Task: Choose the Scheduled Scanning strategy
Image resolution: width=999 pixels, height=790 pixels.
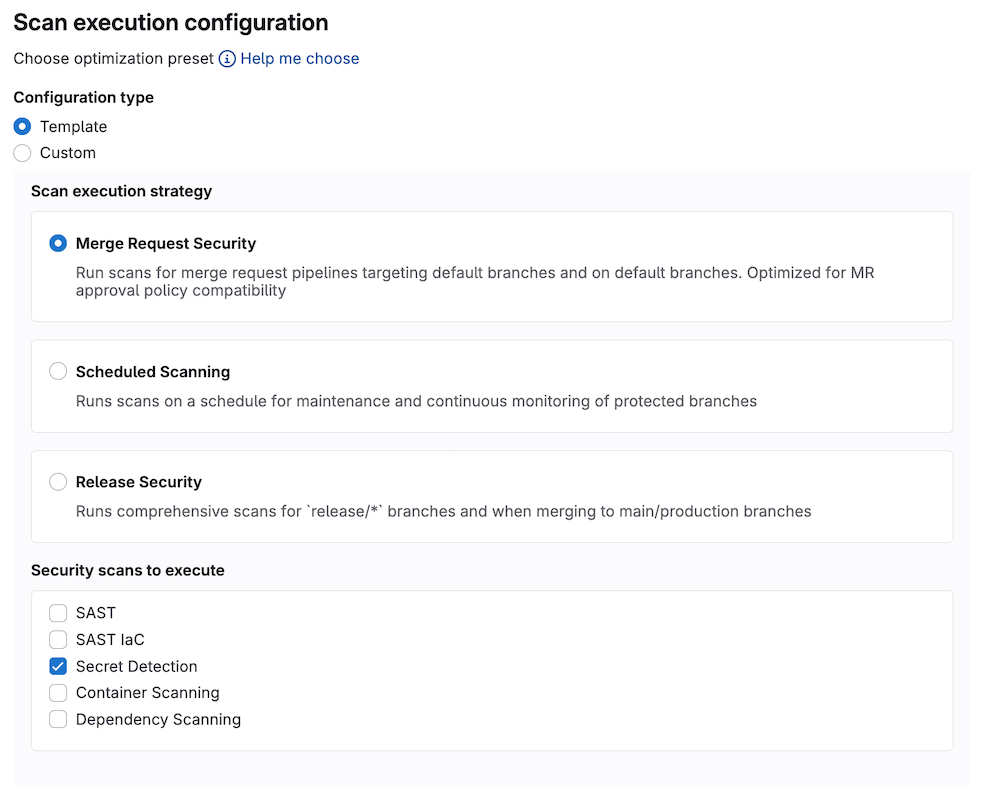Action: [x=57, y=370]
